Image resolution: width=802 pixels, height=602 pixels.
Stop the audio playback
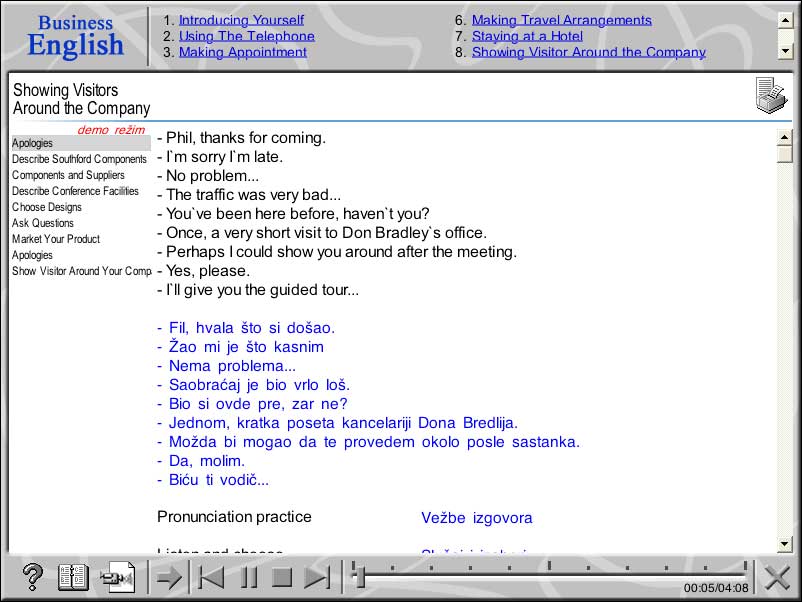pyautogui.click(x=281, y=577)
